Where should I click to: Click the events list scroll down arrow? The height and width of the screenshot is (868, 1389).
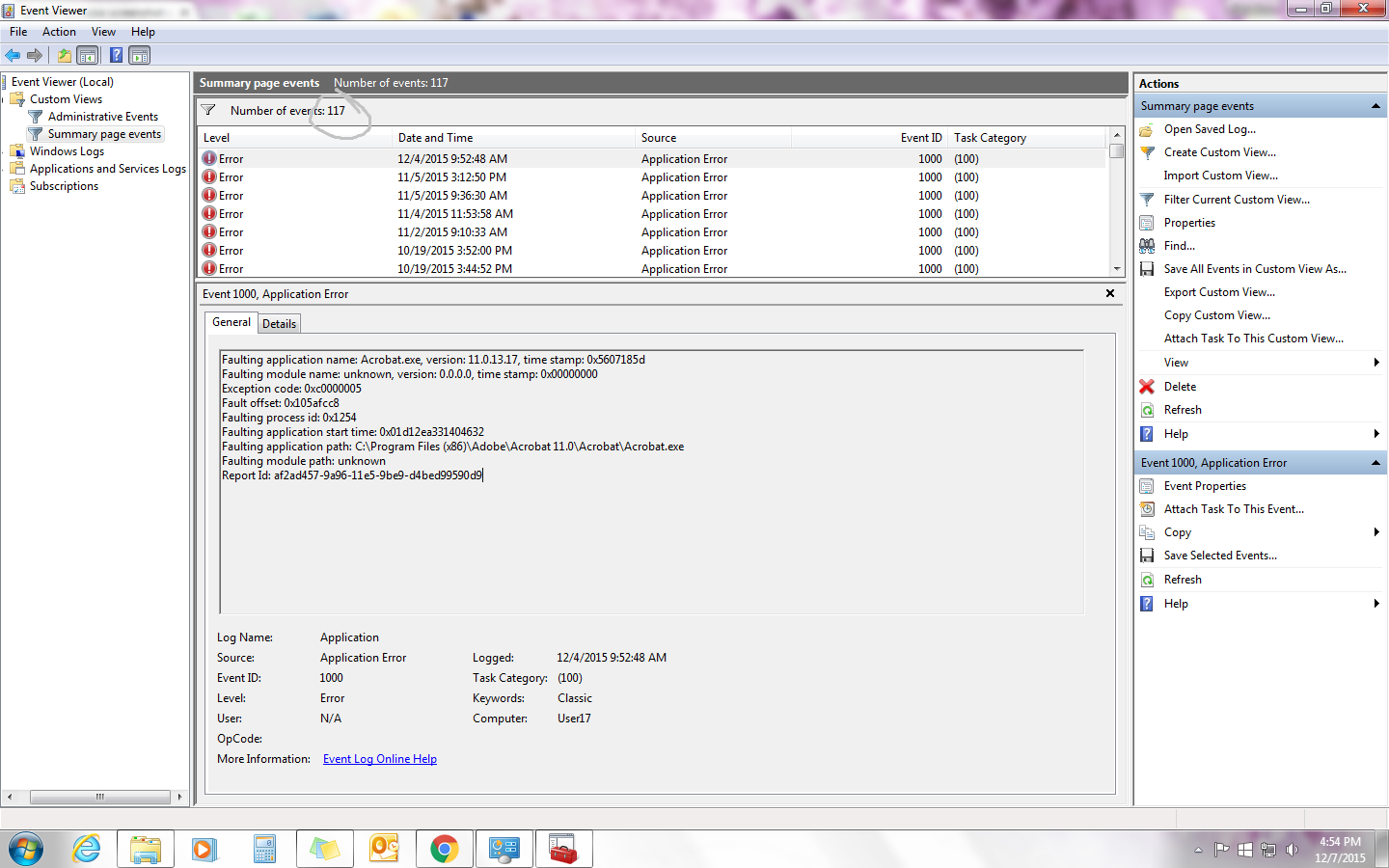[x=1116, y=269]
